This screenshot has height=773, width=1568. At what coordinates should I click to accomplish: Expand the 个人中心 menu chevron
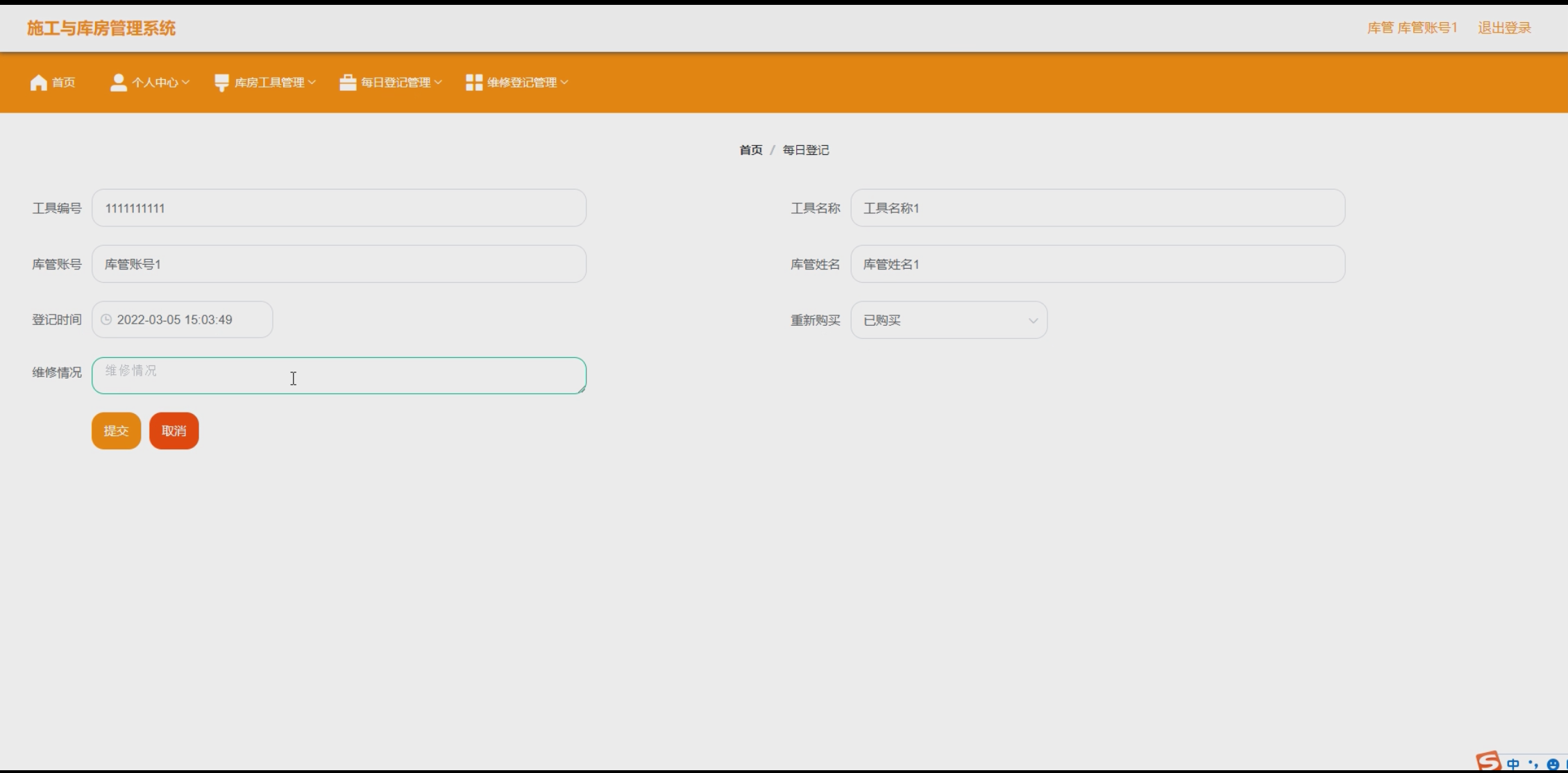(x=185, y=83)
